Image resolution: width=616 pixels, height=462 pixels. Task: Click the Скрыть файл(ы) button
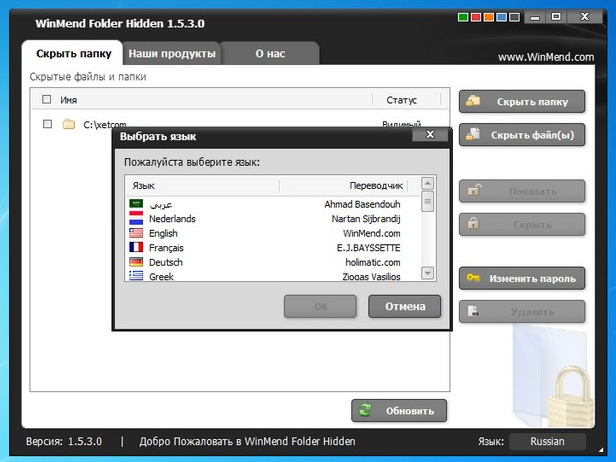pyautogui.click(x=522, y=135)
